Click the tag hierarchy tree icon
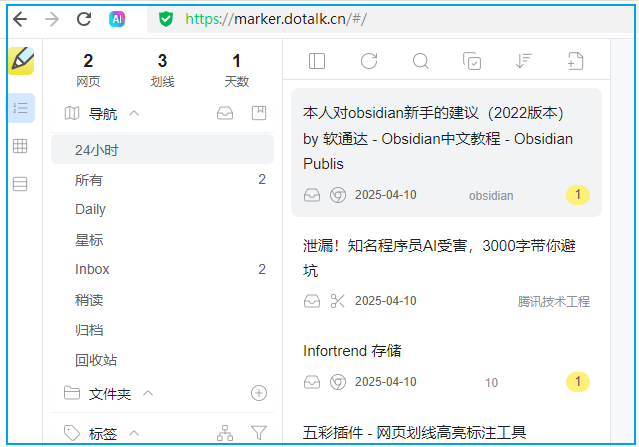 click(x=225, y=433)
